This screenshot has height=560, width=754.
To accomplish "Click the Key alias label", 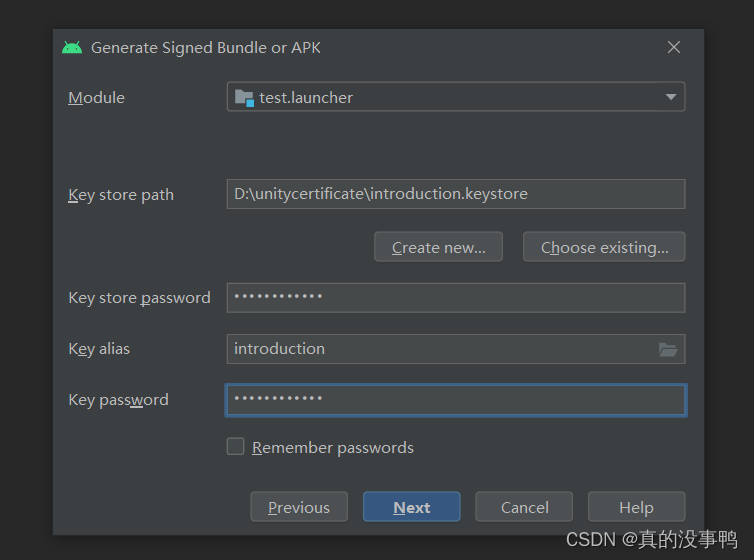I will pos(99,349).
